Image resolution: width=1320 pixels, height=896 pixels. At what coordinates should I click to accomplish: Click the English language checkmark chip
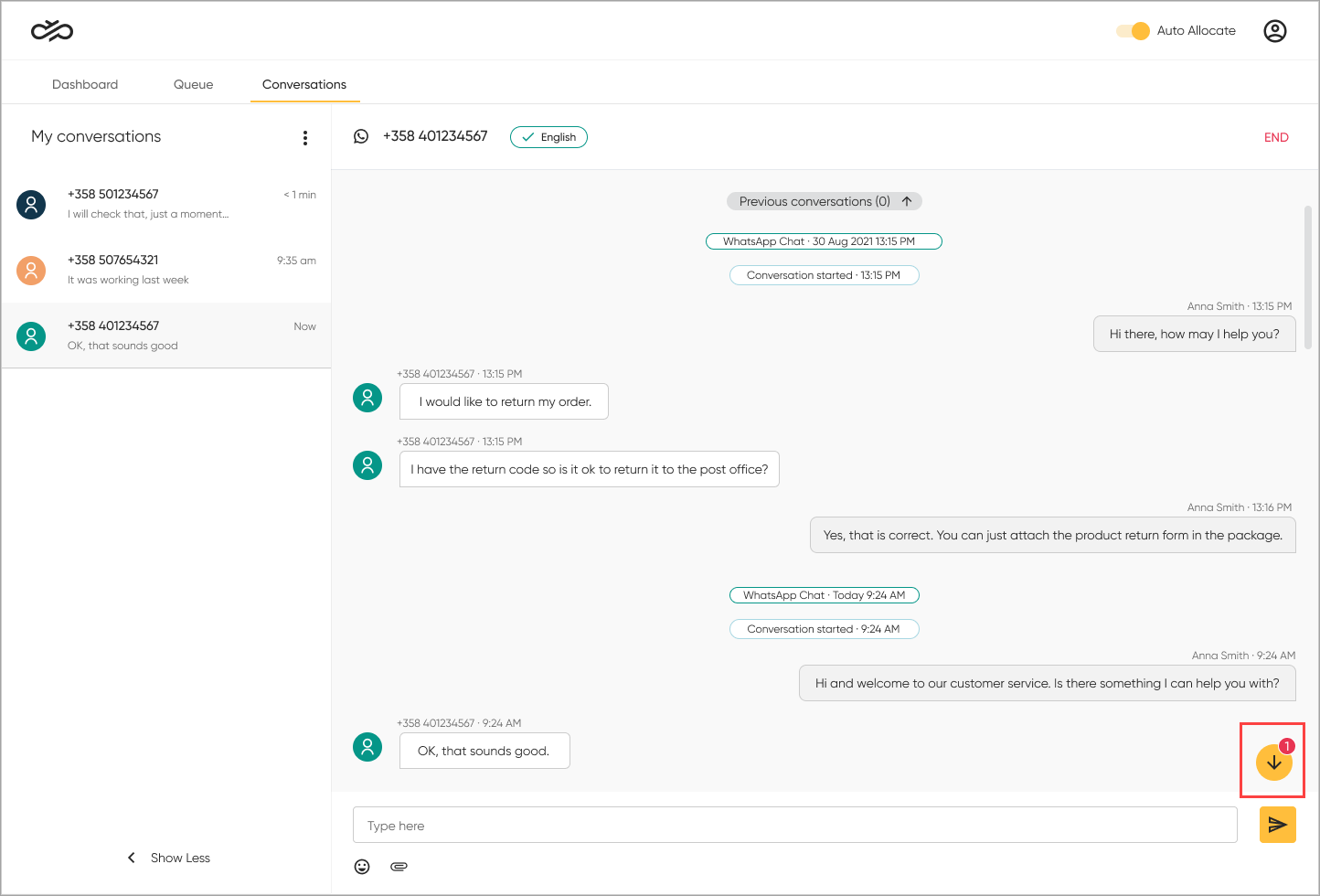[x=548, y=137]
